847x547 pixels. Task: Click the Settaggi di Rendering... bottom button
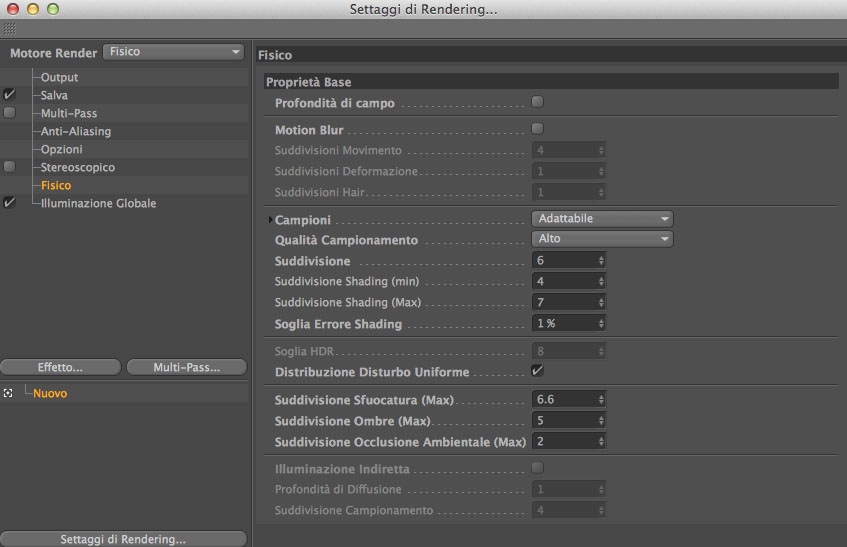click(x=123, y=539)
